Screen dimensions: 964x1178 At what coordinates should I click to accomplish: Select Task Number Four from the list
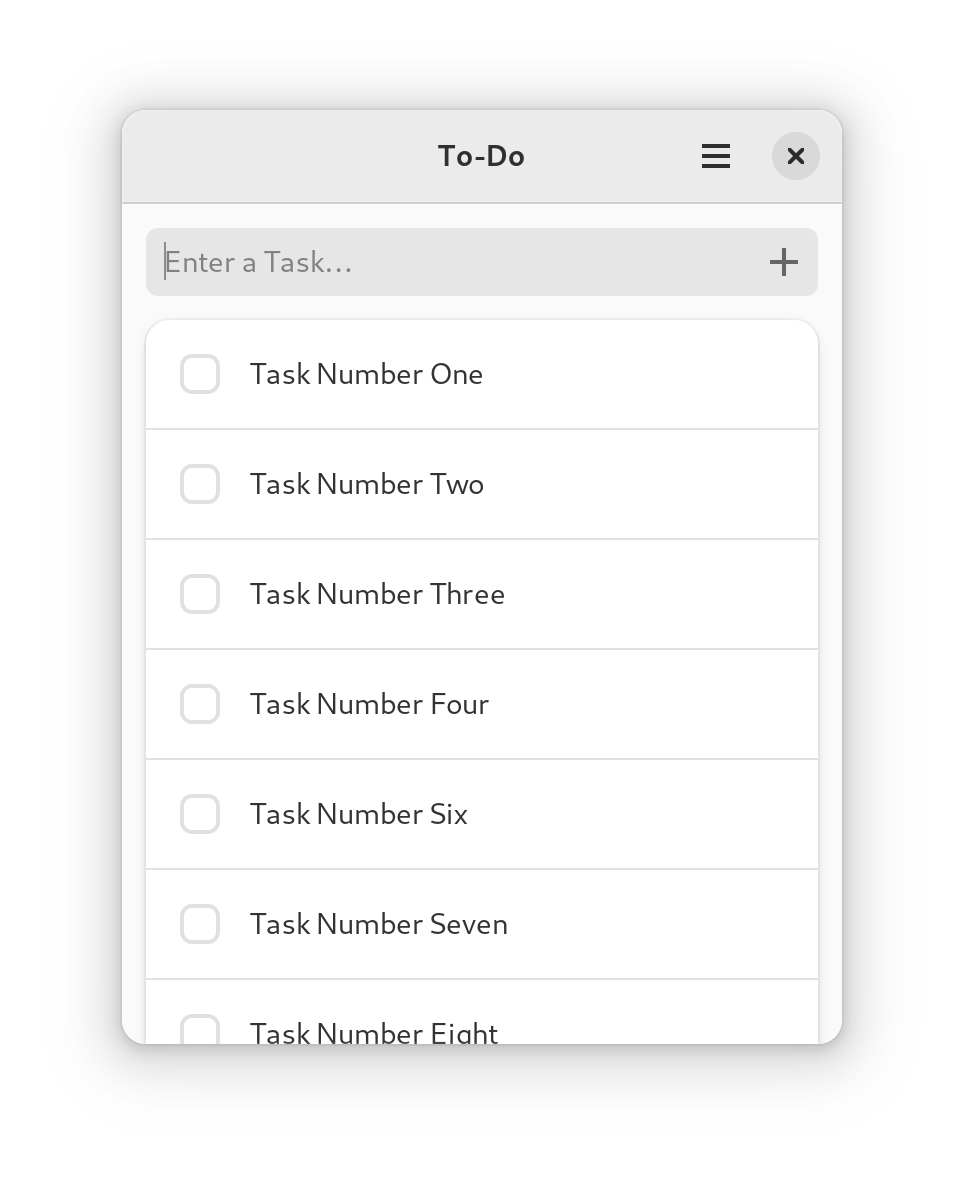click(x=369, y=704)
